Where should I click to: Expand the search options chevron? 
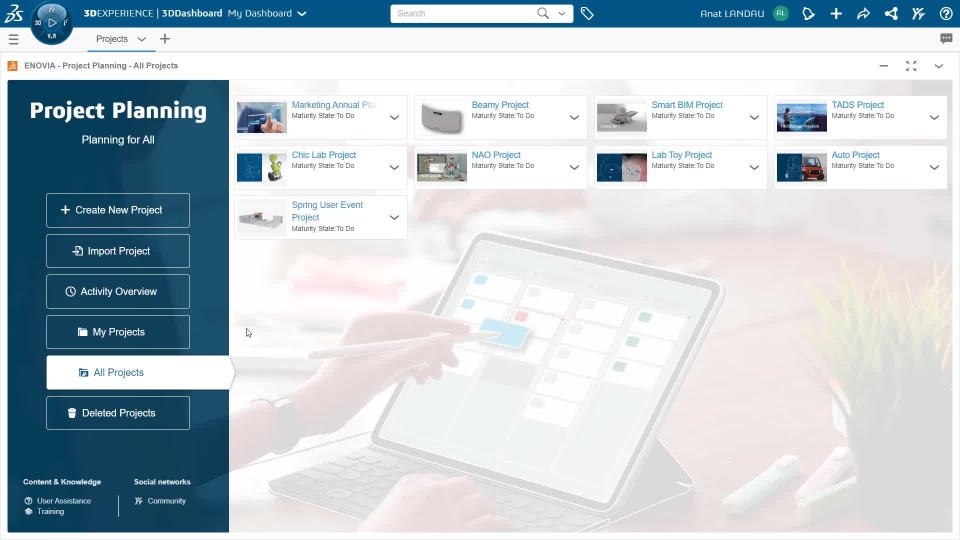[x=561, y=13]
